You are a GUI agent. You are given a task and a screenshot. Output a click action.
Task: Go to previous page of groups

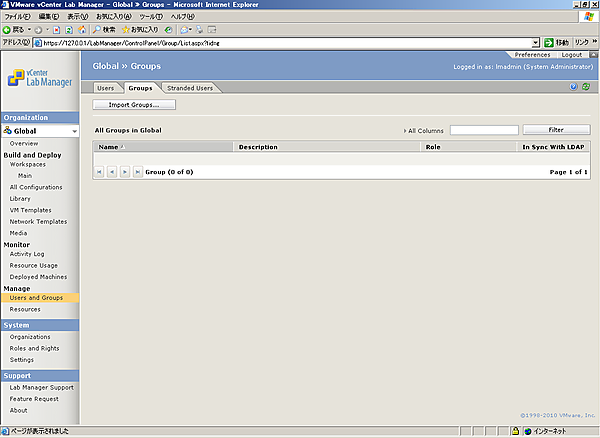click(112, 172)
